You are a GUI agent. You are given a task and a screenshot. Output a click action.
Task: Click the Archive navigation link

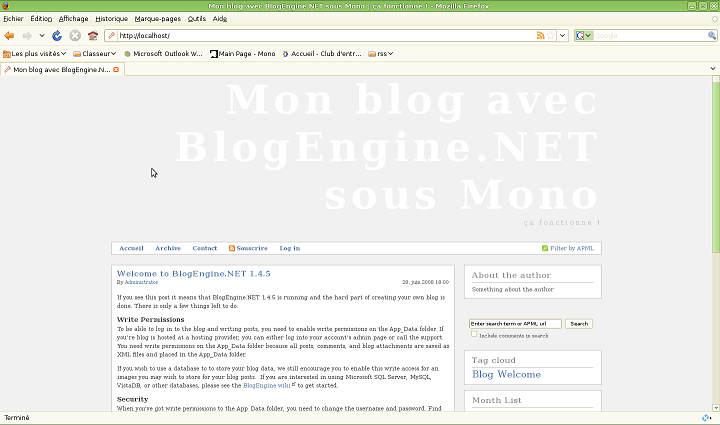click(x=168, y=248)
